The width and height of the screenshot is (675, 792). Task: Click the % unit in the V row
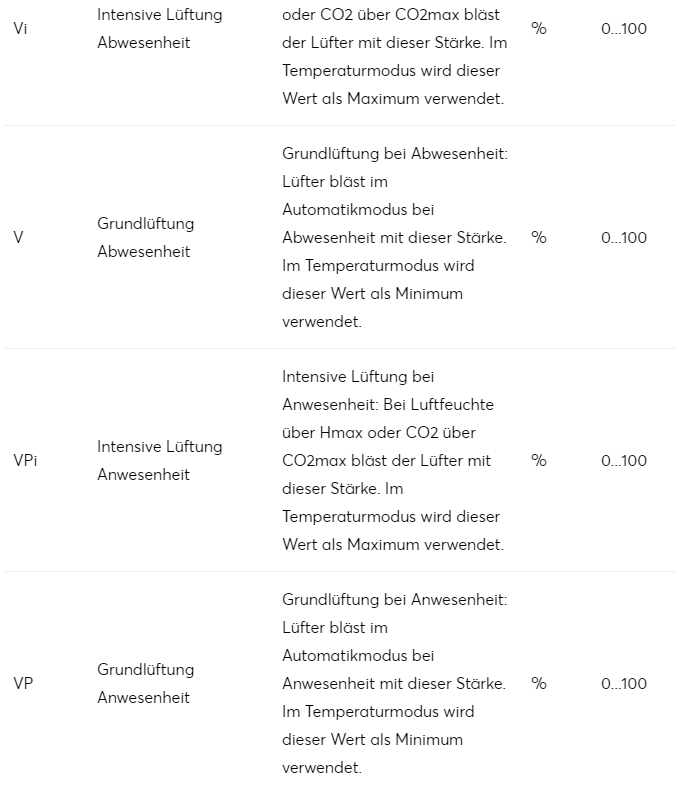point(539,238)
